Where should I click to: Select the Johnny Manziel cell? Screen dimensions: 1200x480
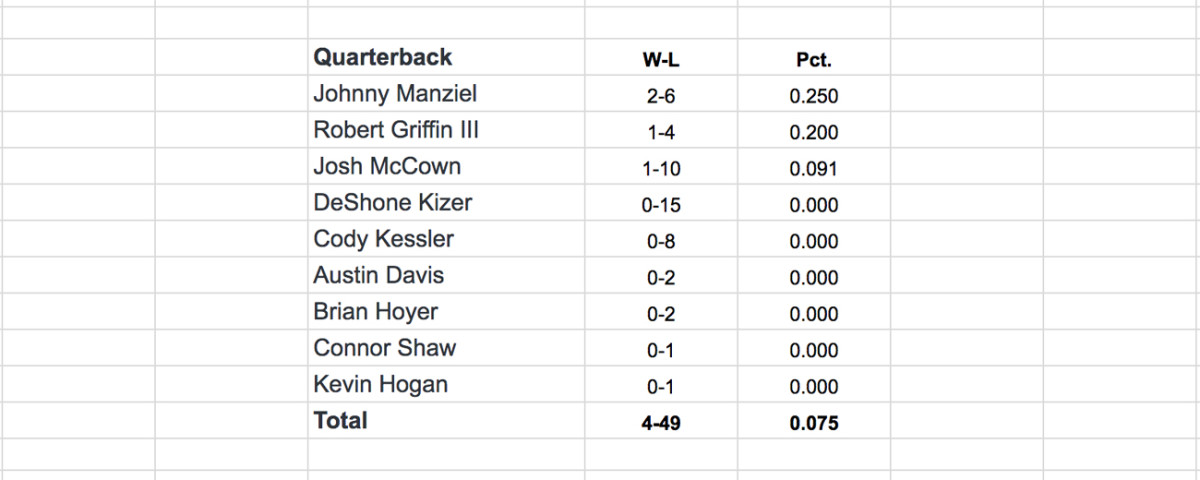(395, 95)
